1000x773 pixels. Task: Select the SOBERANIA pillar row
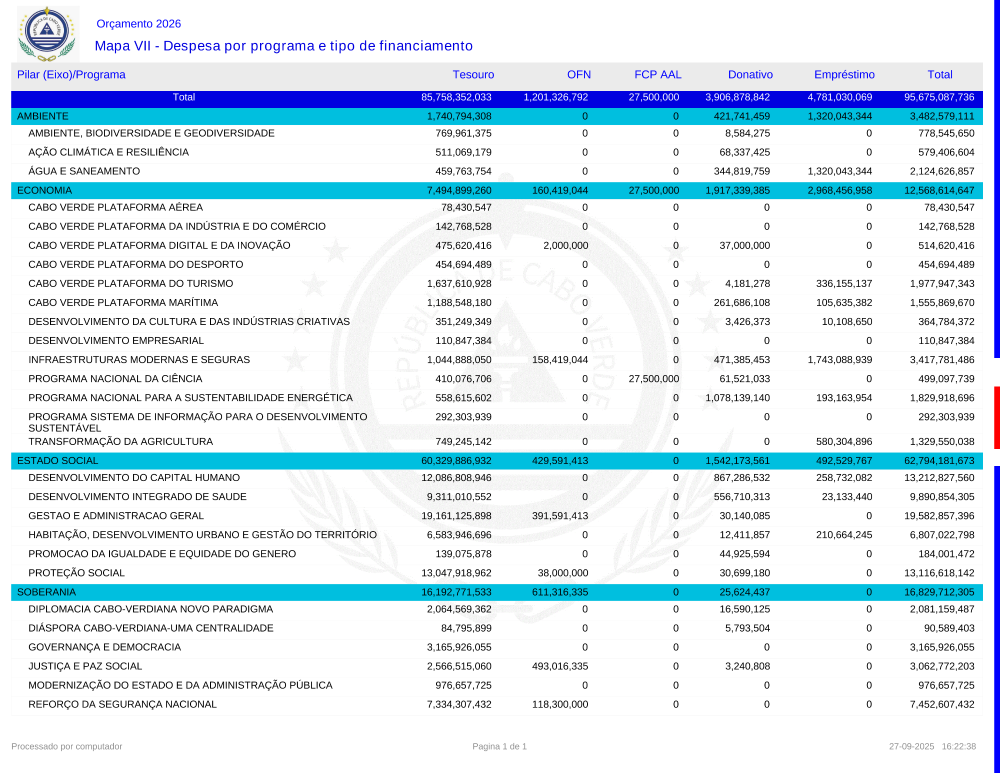48,592
